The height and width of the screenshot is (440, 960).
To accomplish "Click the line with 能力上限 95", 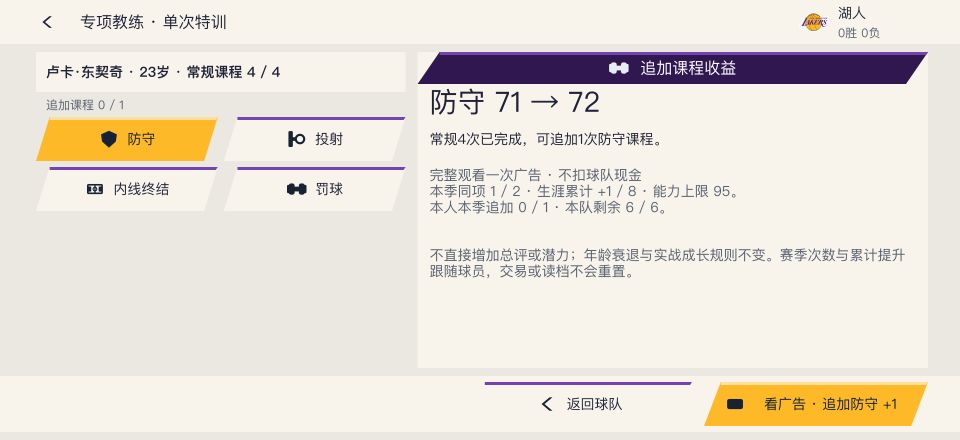I will click(x=585, y=192).
